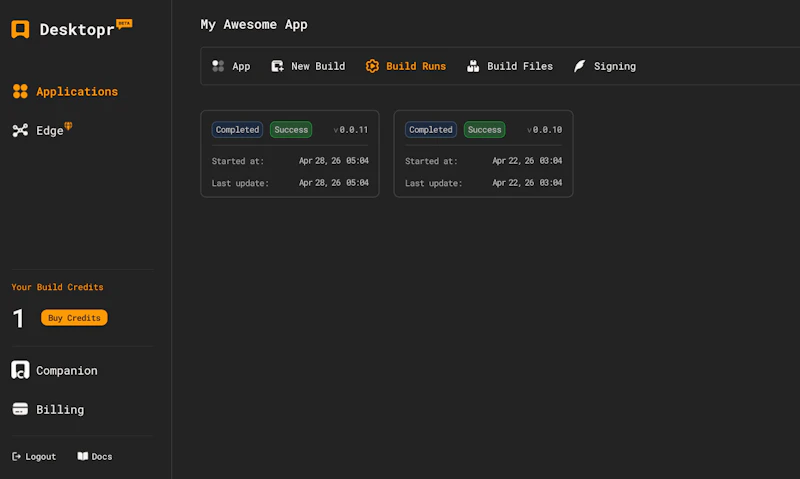Click the Signing feather icon
The image size is (800, 479).
pyautogui.click(x=580, y=66)
